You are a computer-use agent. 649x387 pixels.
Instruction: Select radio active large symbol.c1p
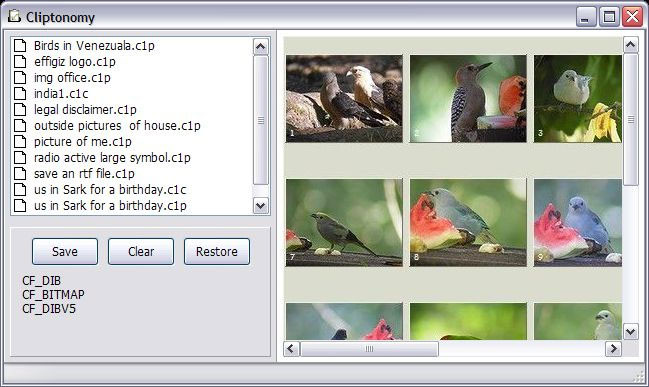pos(112,158)
